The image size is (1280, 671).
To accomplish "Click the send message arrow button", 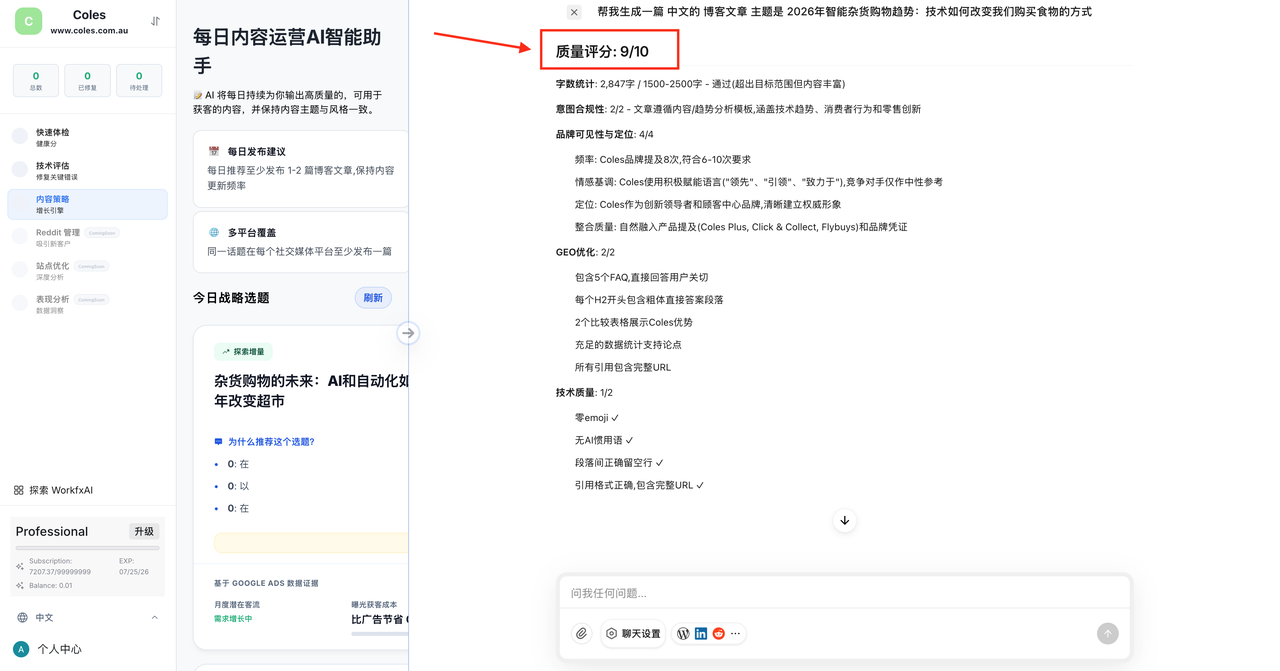I will pos(1107,633).
